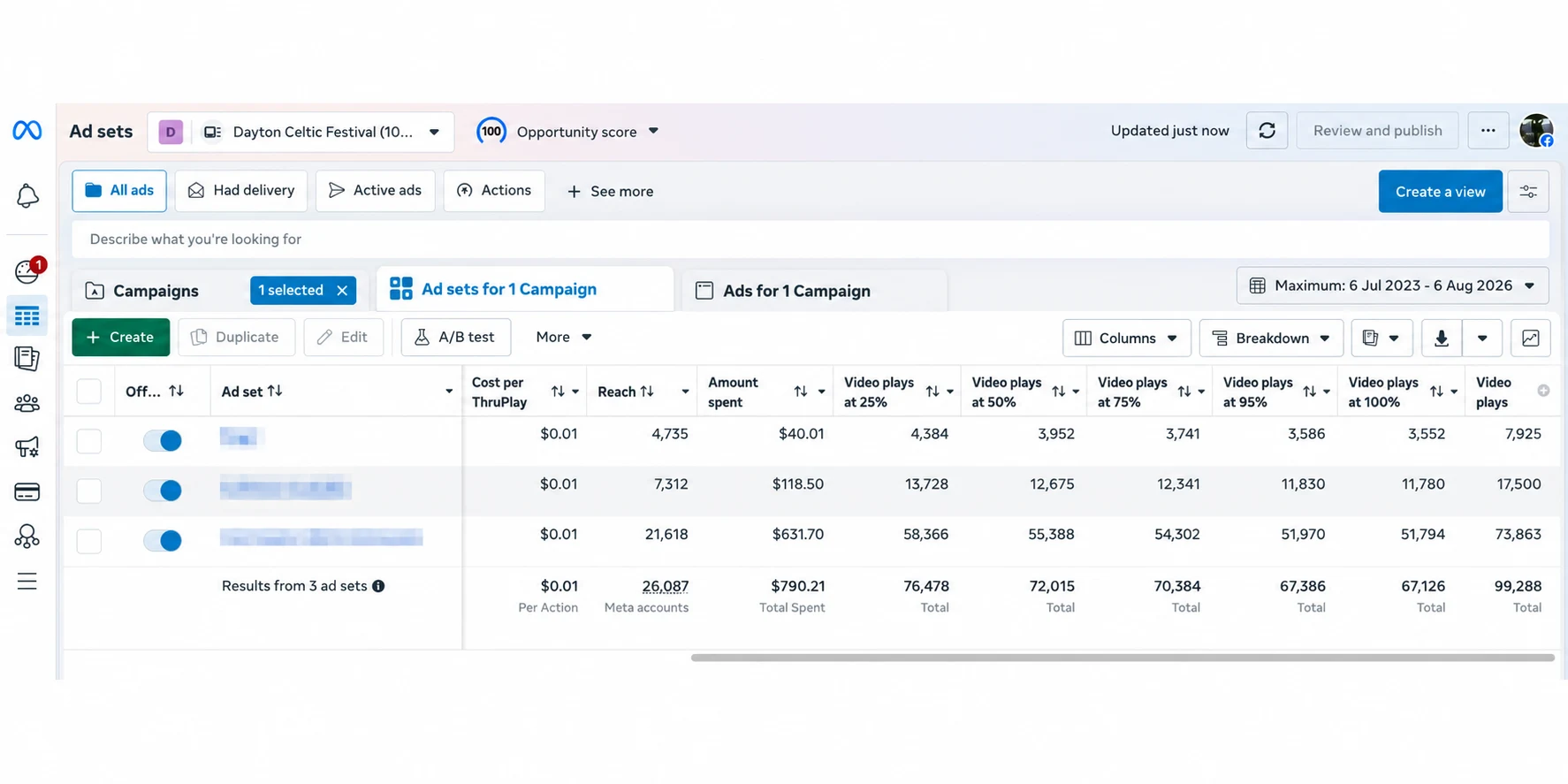Switch to the Campaigns tab
1568x784 pixels.
click(x=156, y=291)
